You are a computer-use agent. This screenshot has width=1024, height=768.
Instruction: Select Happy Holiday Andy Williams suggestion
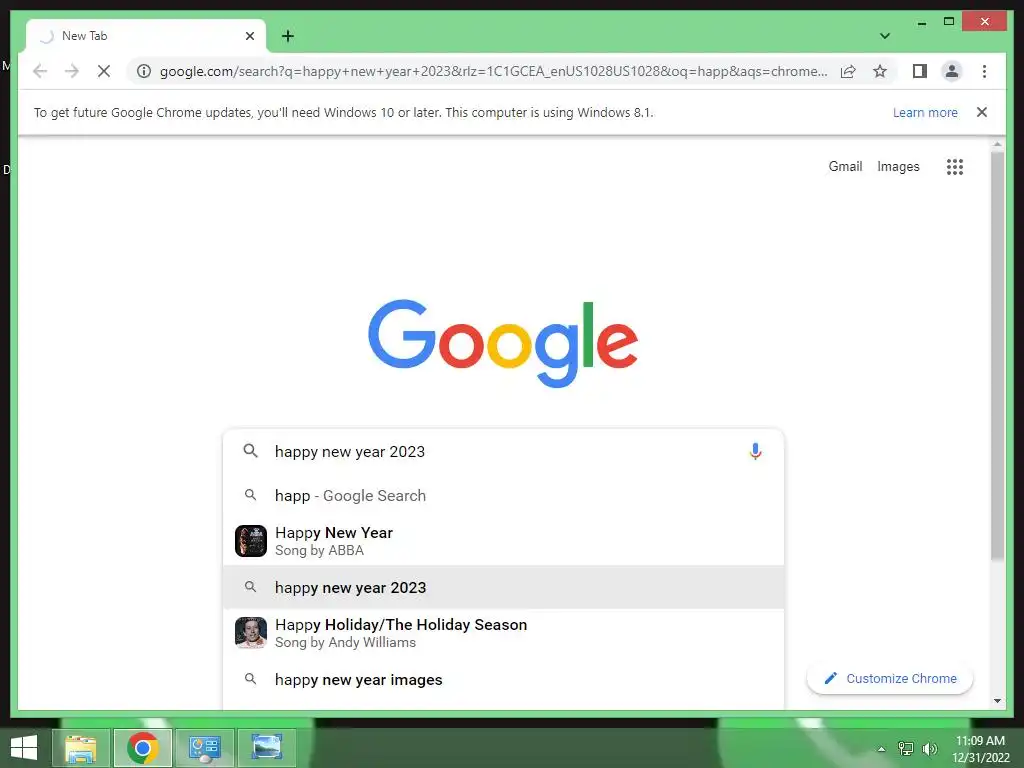click(503, 633)
